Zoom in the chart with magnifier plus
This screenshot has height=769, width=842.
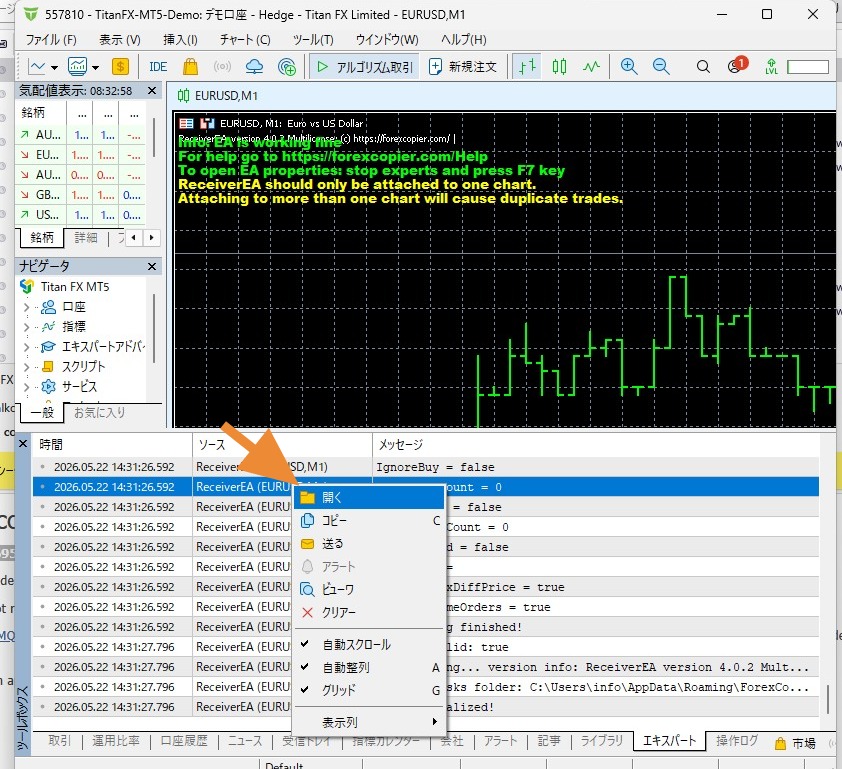[629, 67]
